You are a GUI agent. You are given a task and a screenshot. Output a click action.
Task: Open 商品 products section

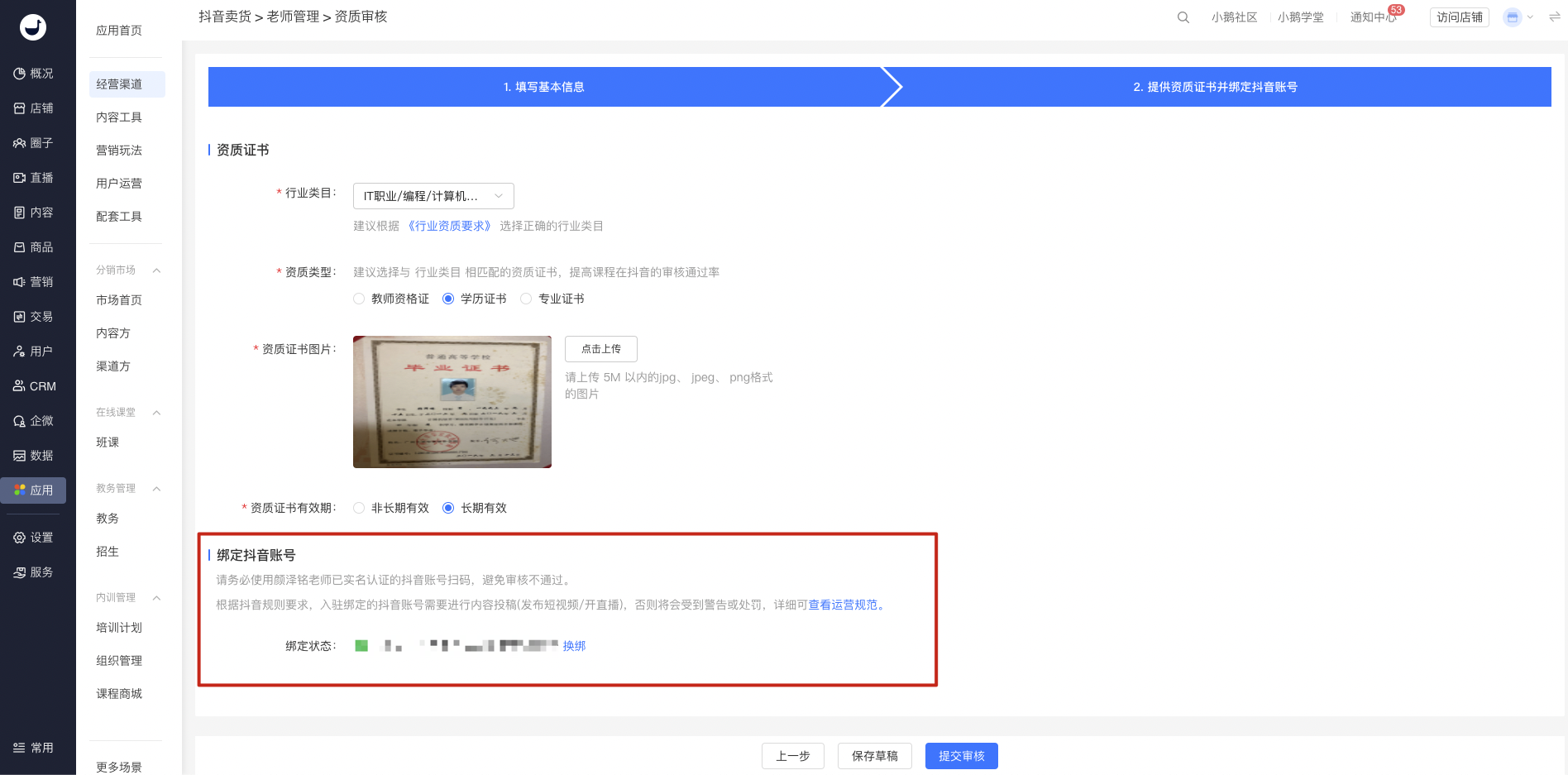(x=33, y=247)
